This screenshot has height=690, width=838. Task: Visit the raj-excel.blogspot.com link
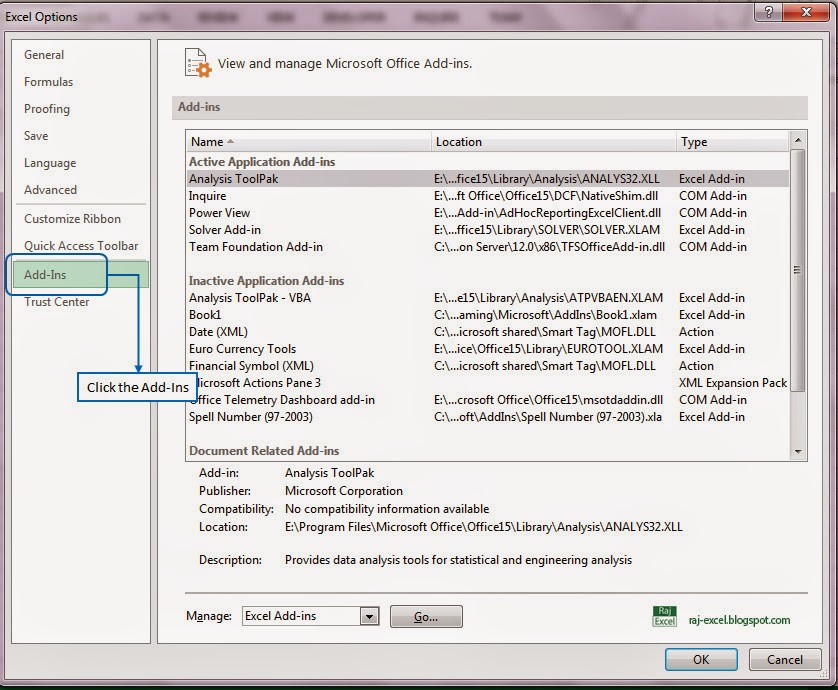739,620
